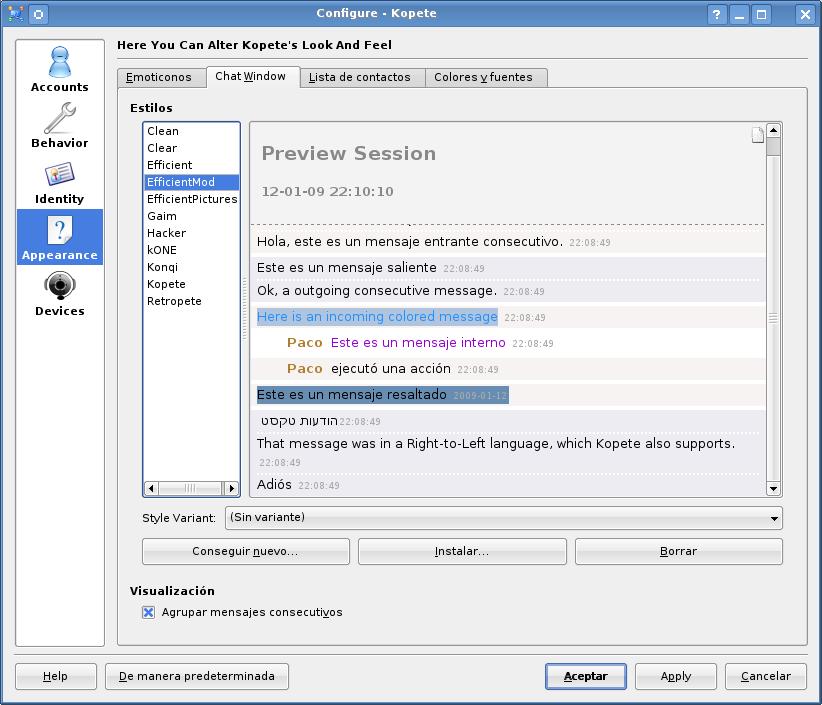This screenshot has height=705, width=822.
Task: Open the Style Variant dropdown
Action: 503,518
